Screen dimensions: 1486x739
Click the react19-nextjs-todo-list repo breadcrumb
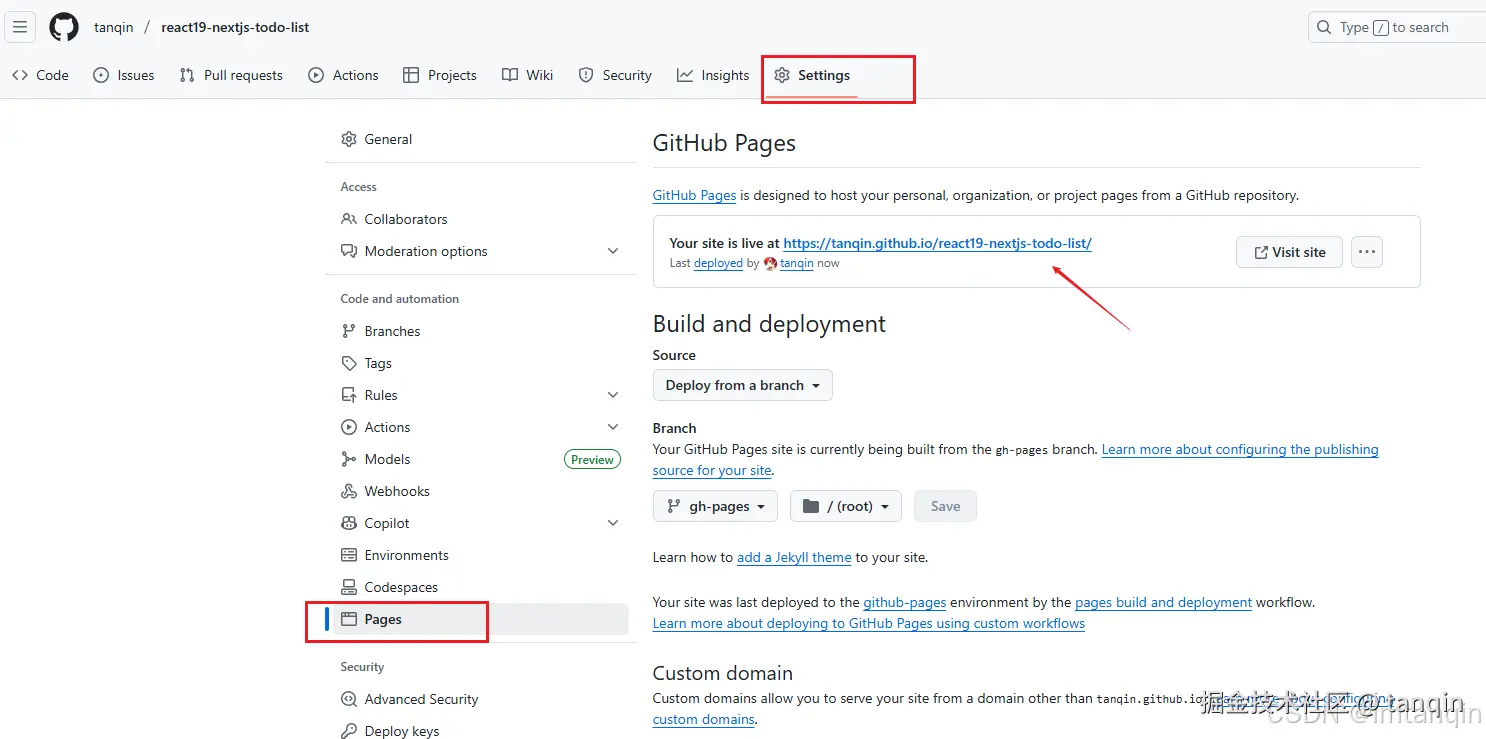235,27
